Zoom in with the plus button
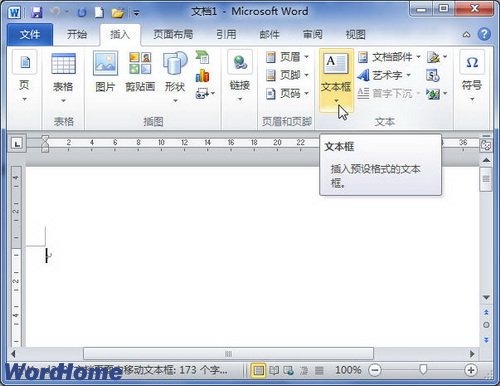500x386 pixels. pyautogui.click(x=471, y=370)
